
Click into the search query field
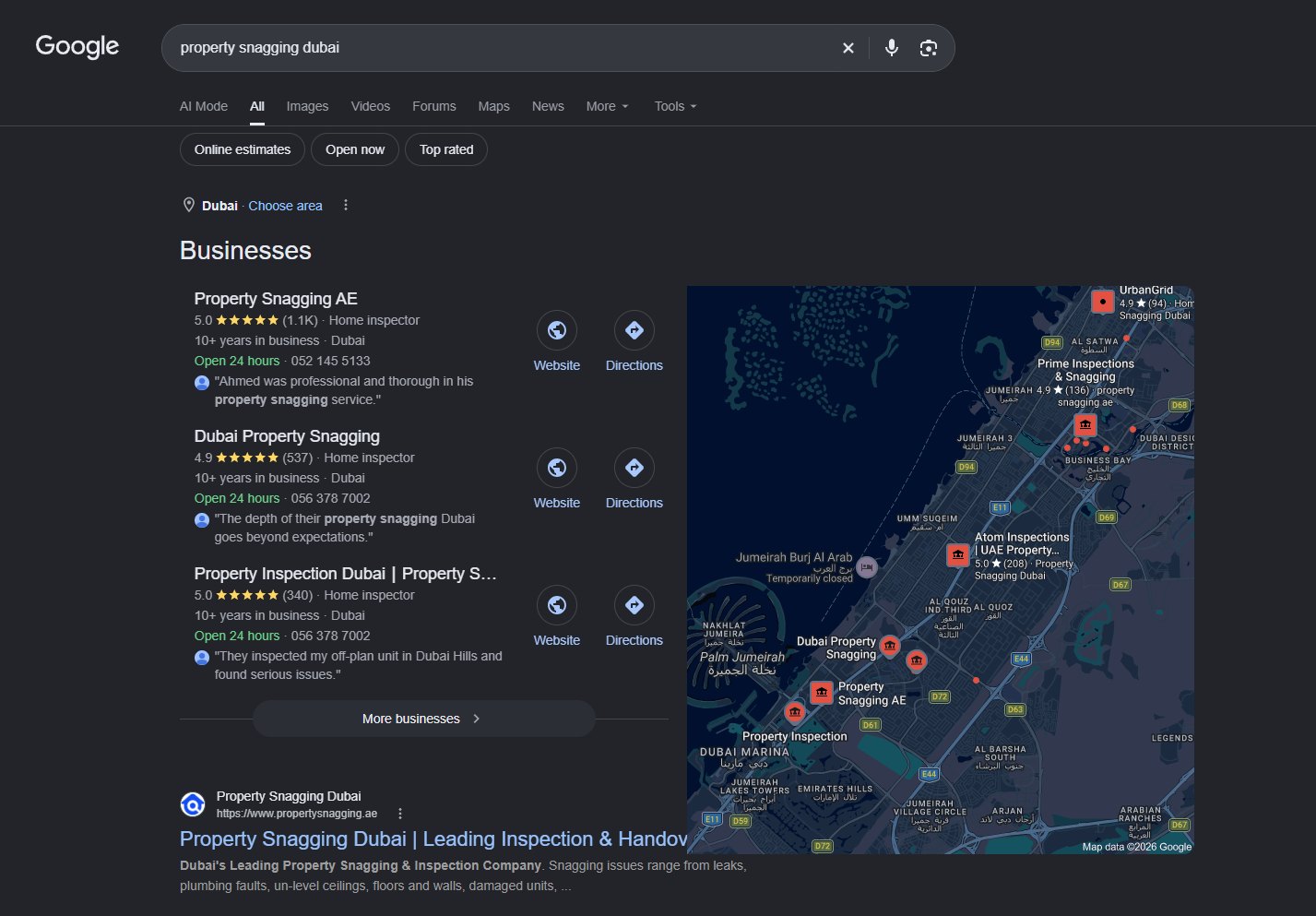(503, 48)
